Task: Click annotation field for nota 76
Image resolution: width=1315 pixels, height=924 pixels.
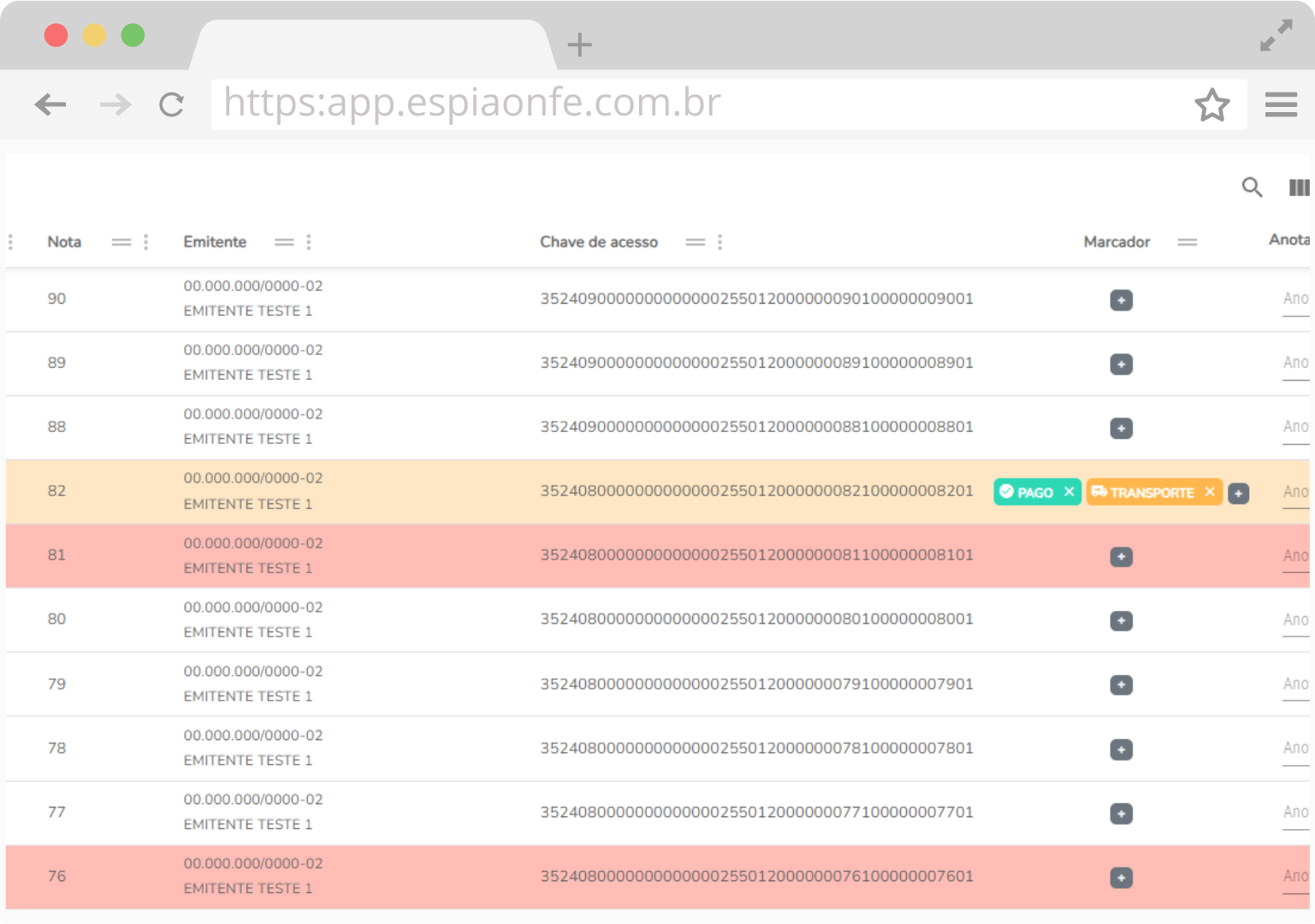Action: pyautogui.click(x=1295, y=877)
